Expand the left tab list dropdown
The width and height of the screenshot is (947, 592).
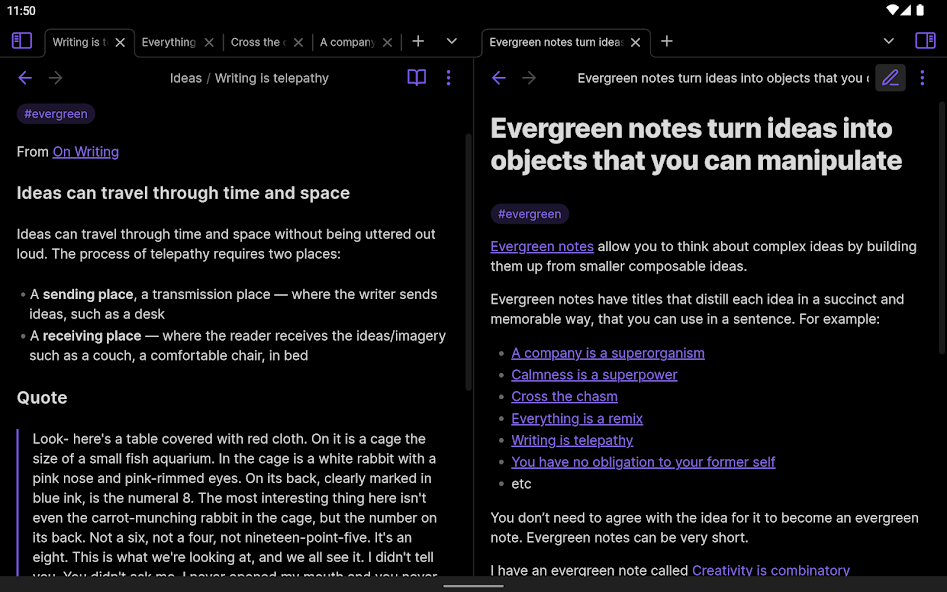452,41
